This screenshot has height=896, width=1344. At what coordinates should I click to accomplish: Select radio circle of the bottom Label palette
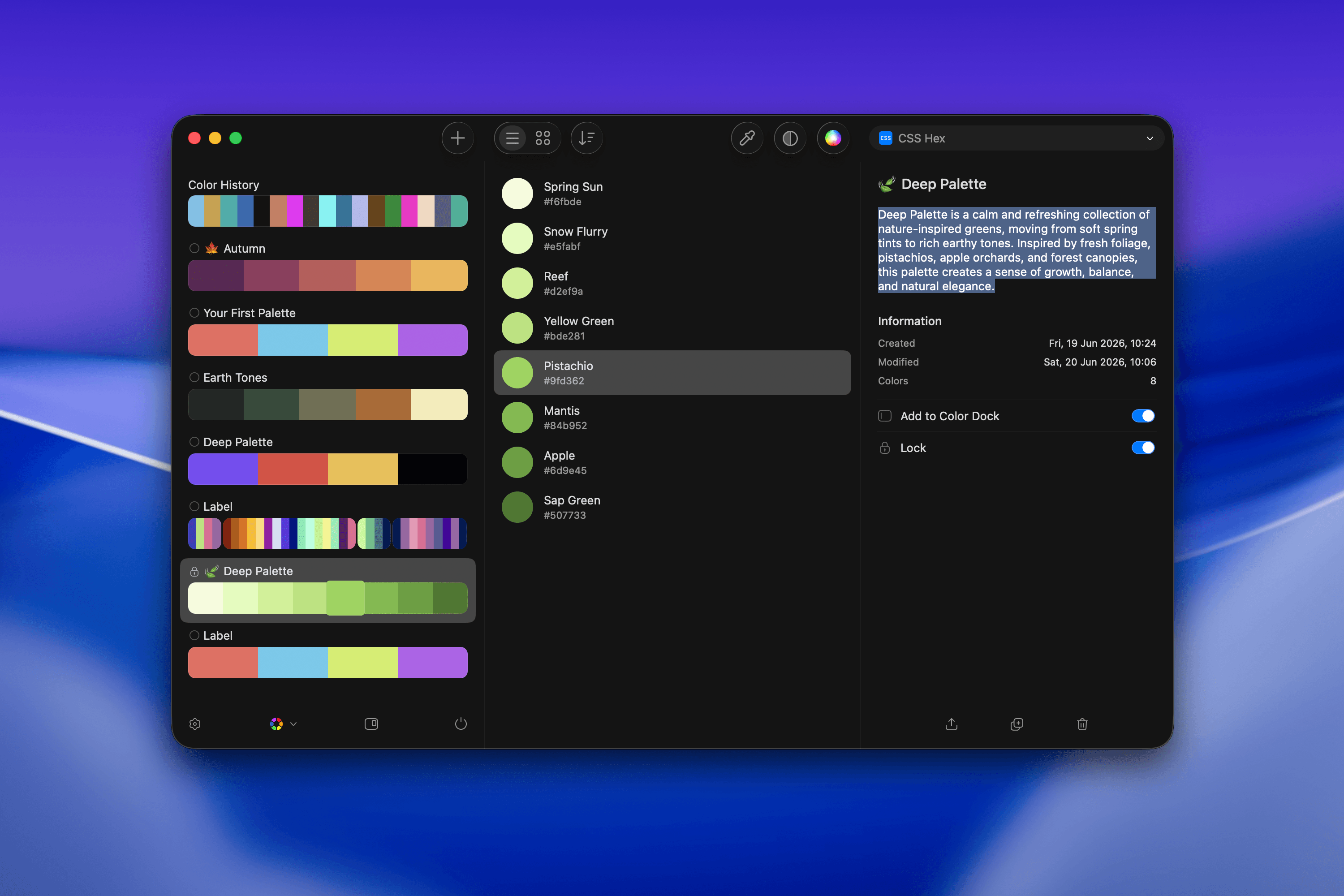pyautogui.click(x=194, y=635)
